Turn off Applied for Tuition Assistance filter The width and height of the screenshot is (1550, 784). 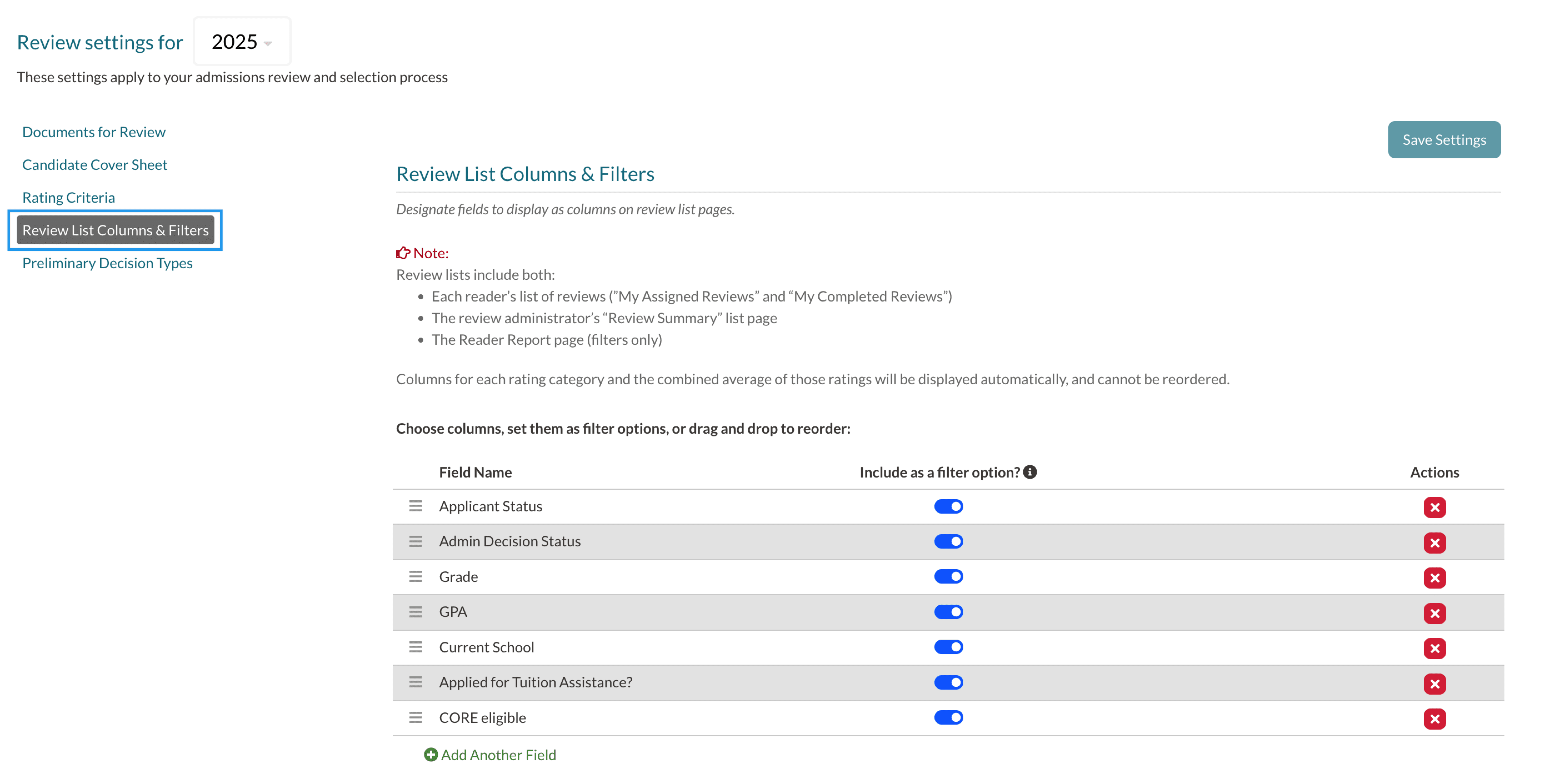coord(948,682)
